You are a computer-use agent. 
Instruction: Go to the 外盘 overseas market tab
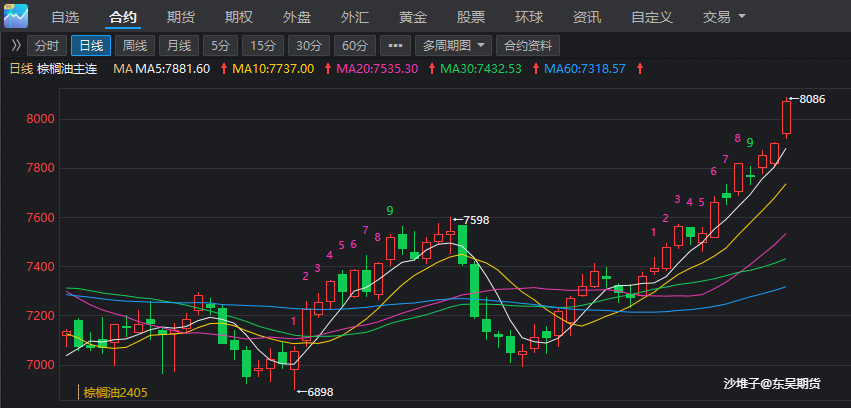(x=297, y=17)
